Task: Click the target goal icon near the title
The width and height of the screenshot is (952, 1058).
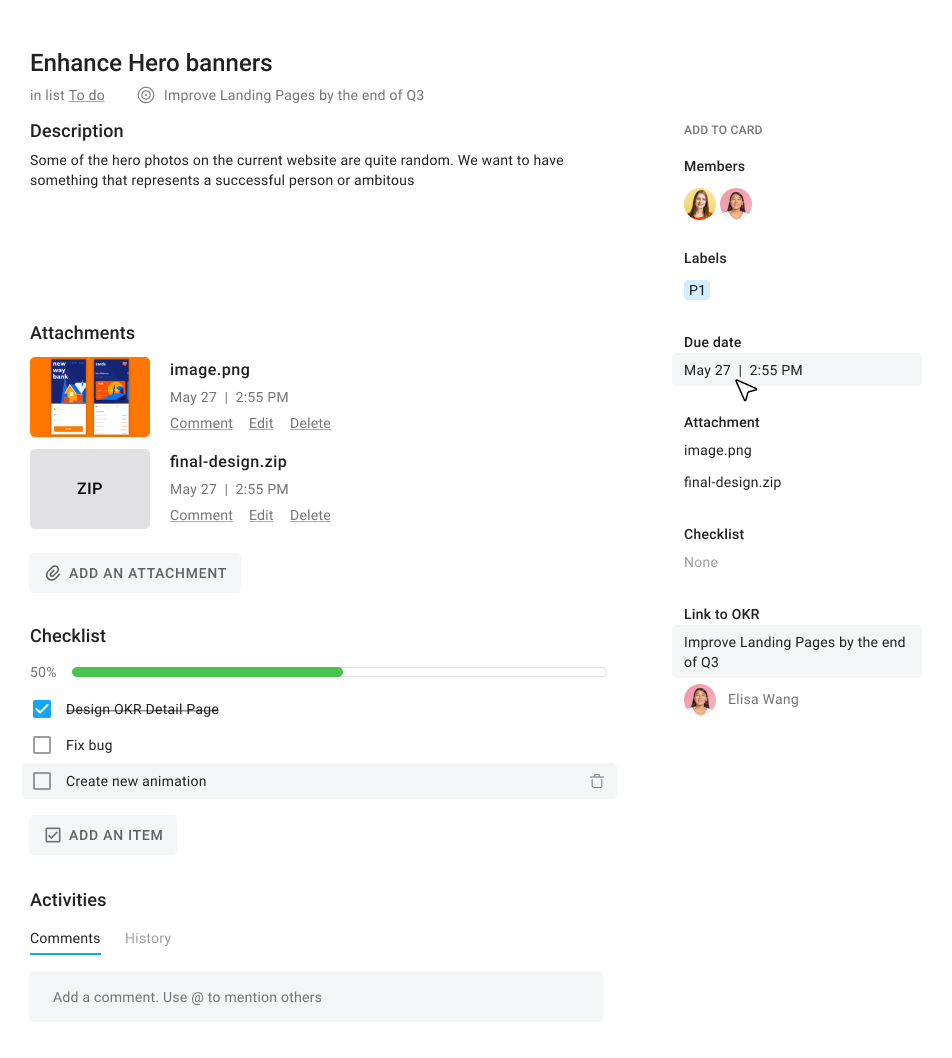Action: tap(146, 95)
